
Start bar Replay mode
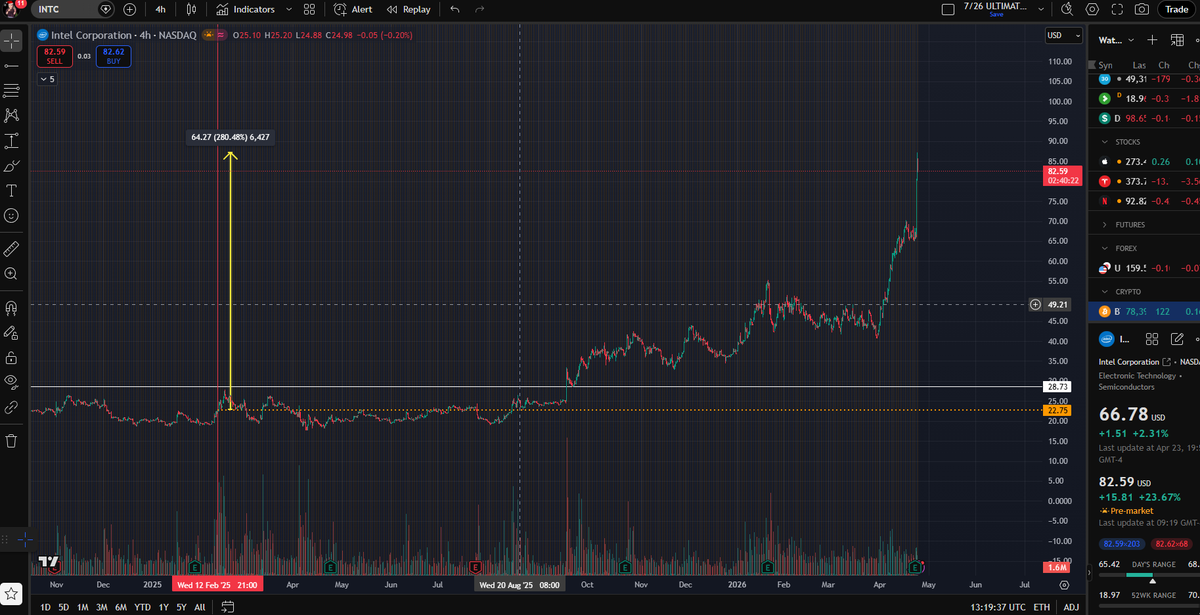pos(408,9)
